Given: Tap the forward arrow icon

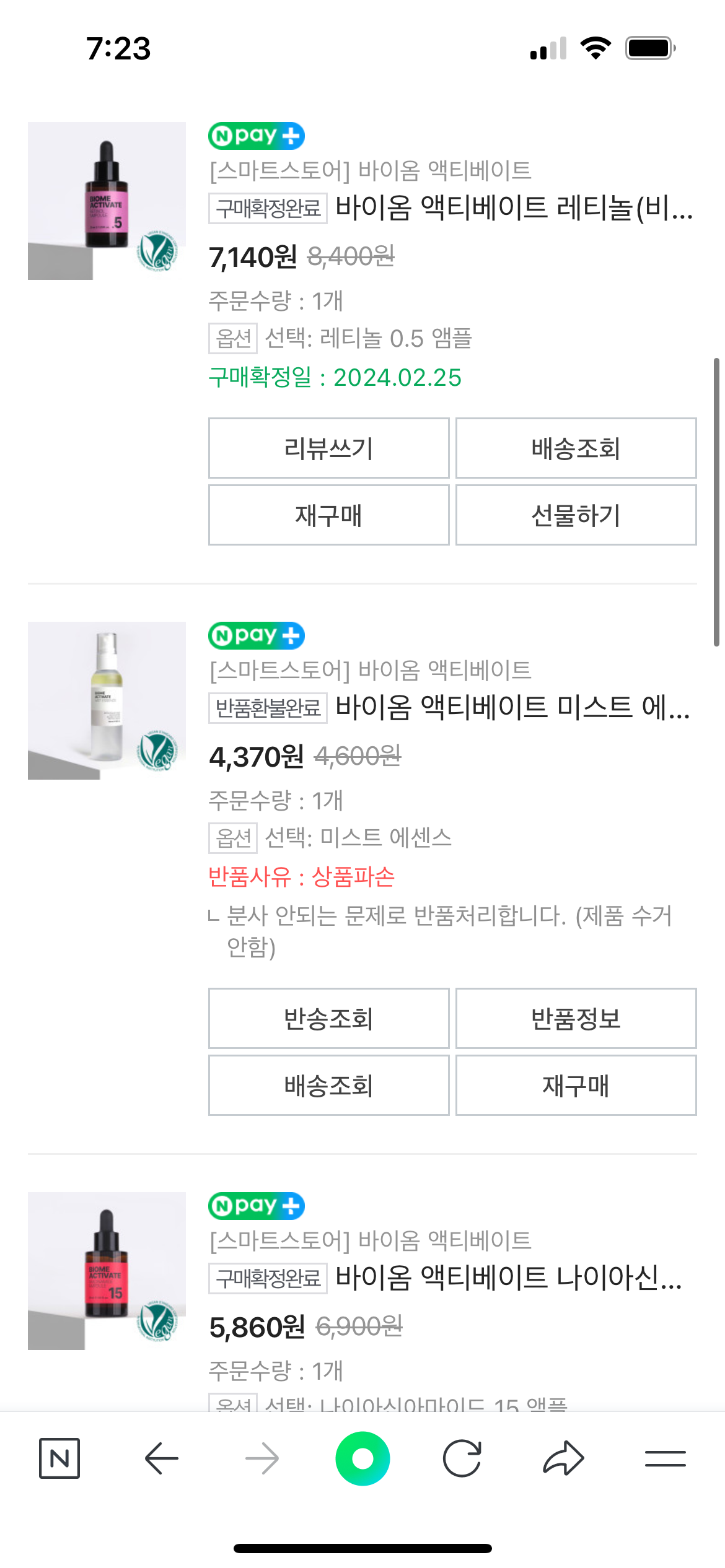Looking at the screenshot, I should point(262,1458).
